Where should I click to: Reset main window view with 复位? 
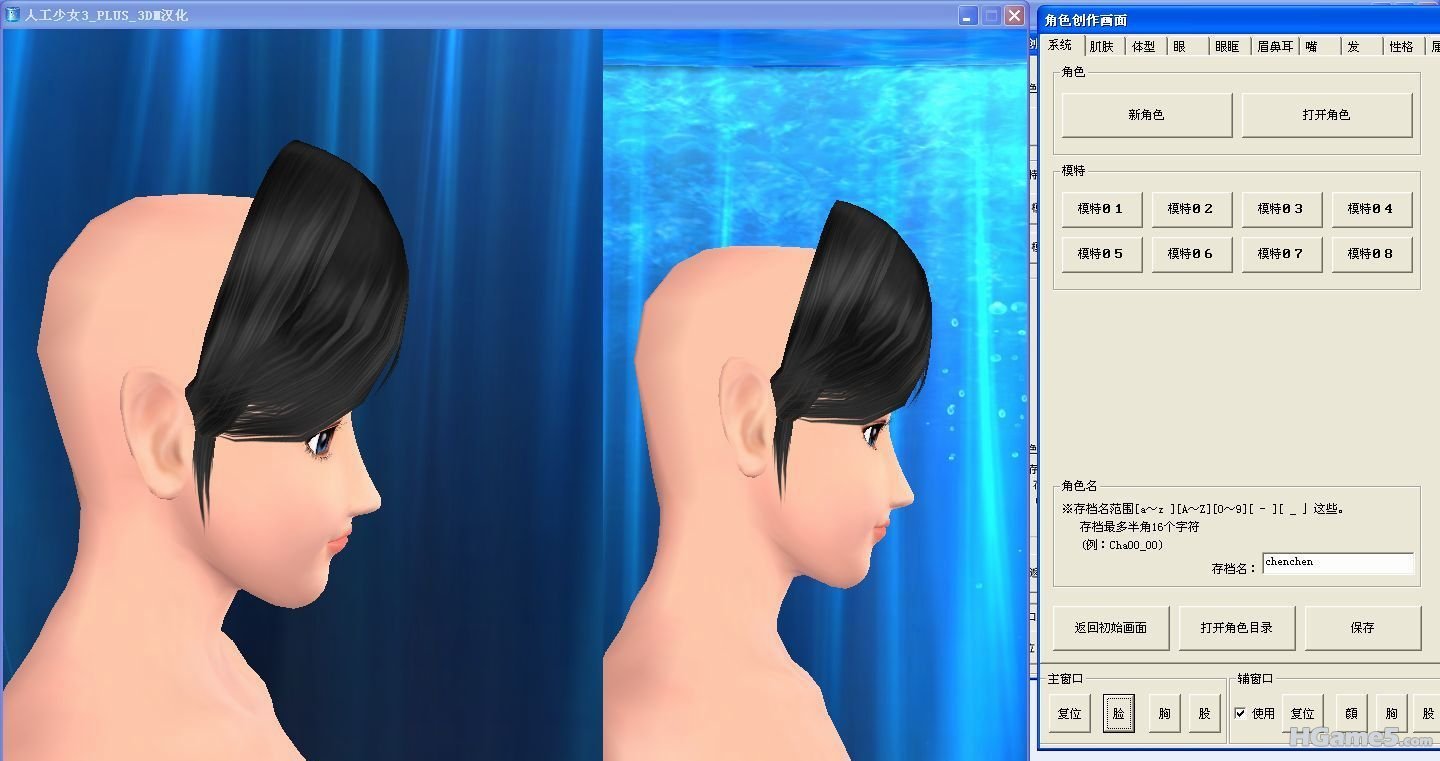pos(1069,714)
